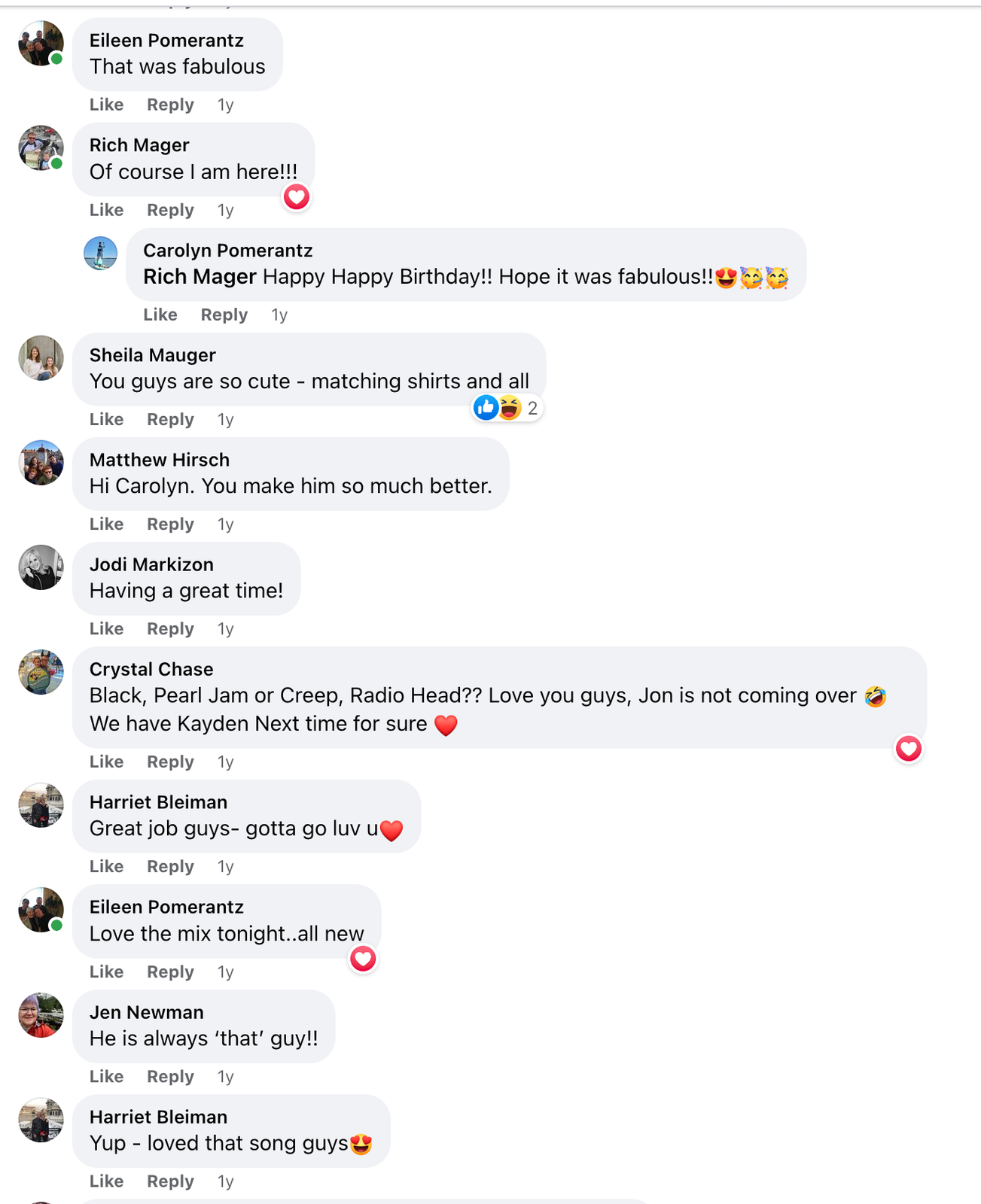Open Carolyn Pomerantz's profile picture

(100, 254)
